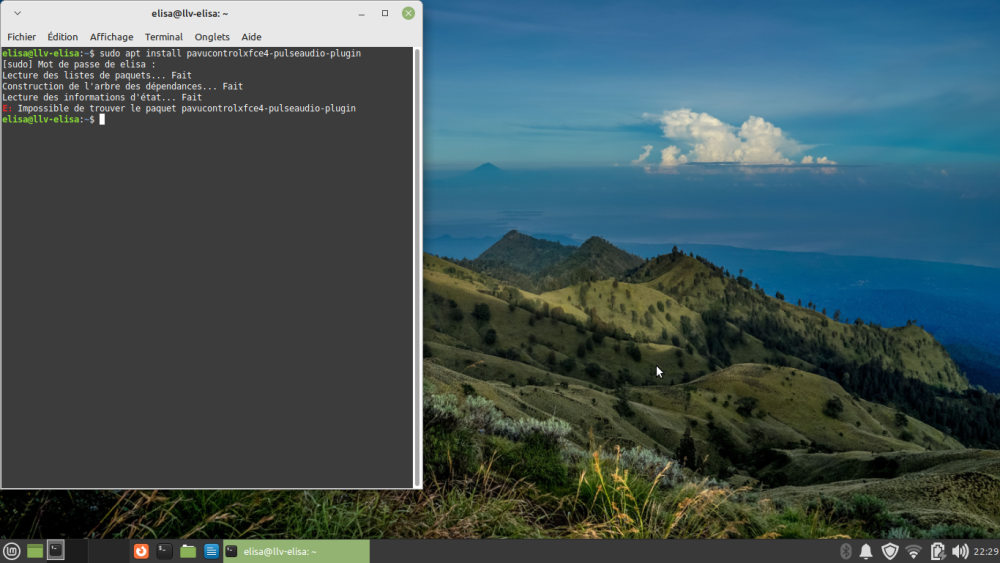
Task: Click the clock showing 22:29
Action: click(985, 551)
